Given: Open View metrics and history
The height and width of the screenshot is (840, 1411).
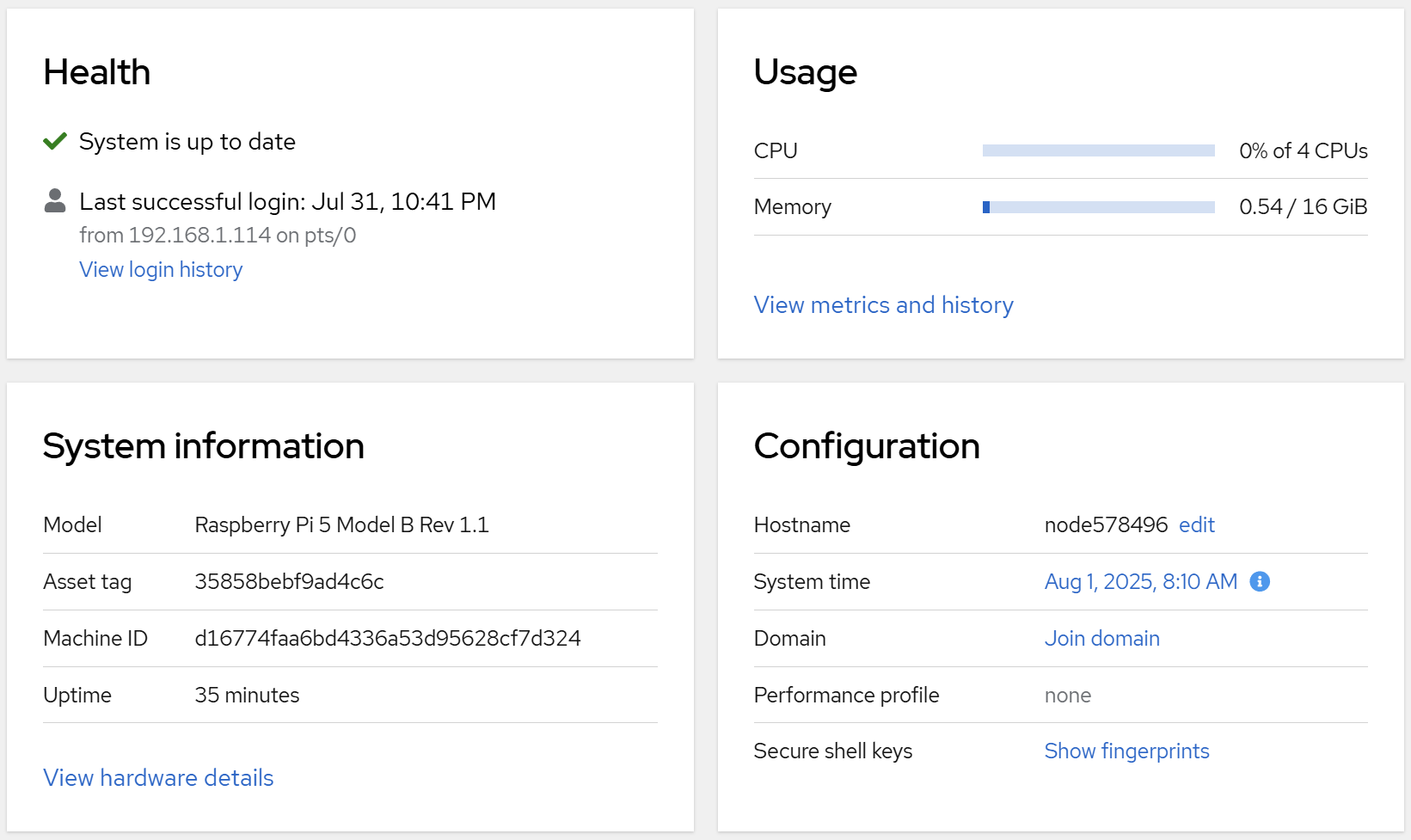Looking at the screenshot, I should click(883, 305).
